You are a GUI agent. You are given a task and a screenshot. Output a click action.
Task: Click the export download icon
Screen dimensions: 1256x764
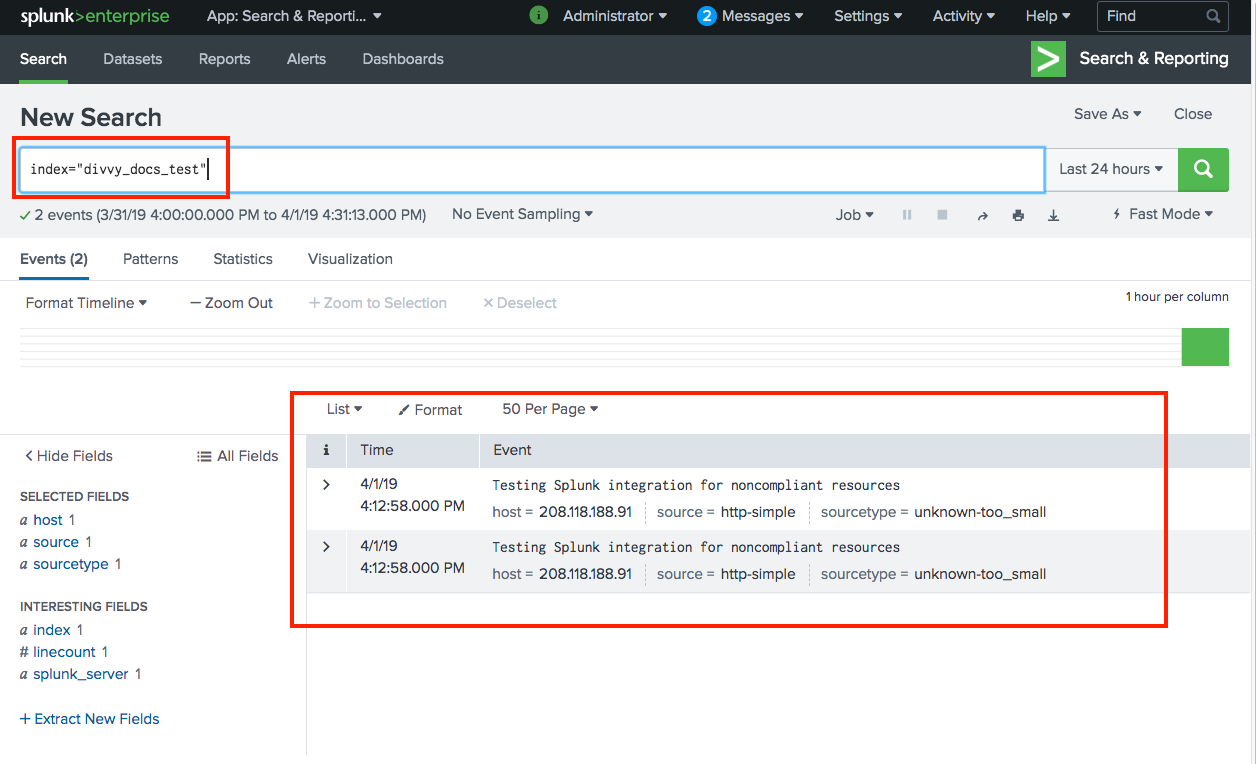[x=1053, y=215]
